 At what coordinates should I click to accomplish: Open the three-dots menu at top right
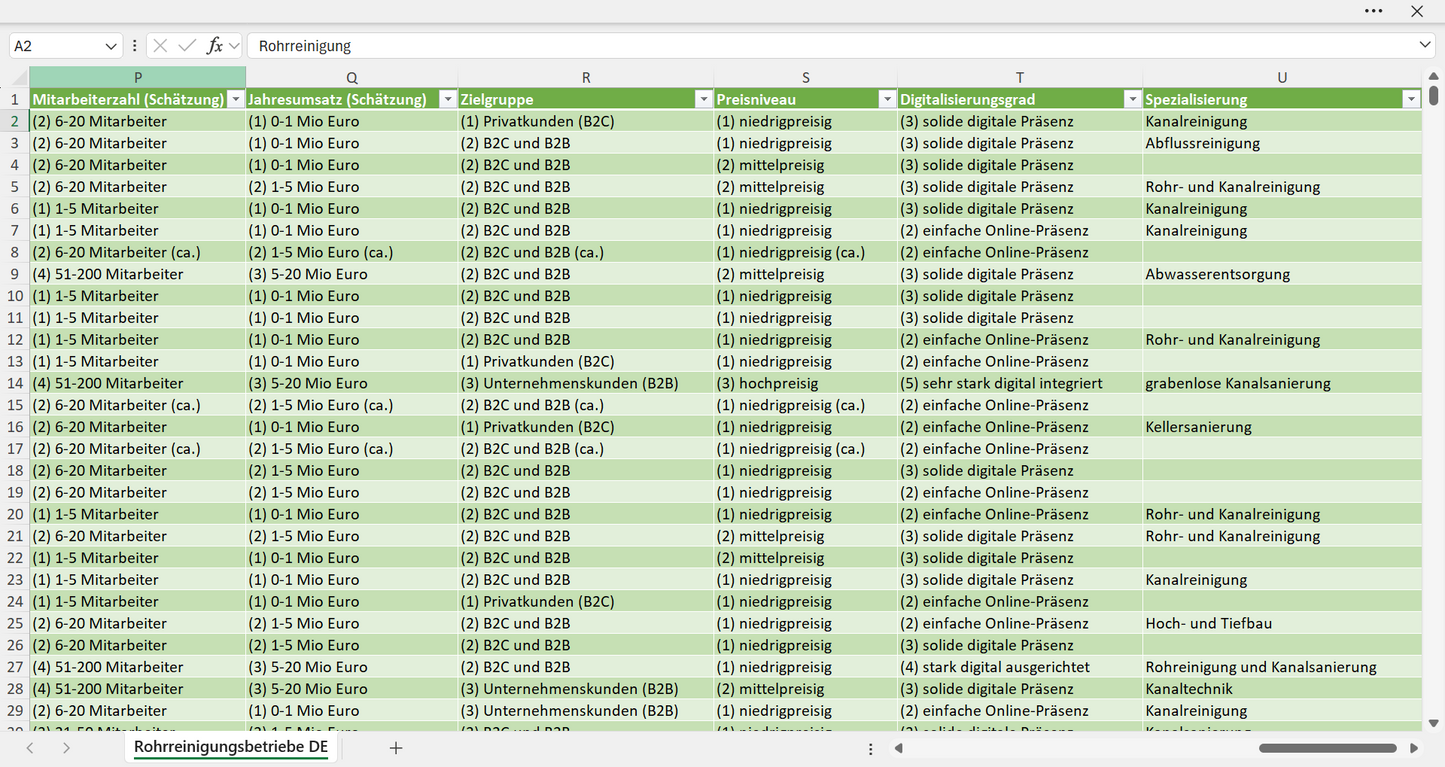click(x=1373, y=11)
